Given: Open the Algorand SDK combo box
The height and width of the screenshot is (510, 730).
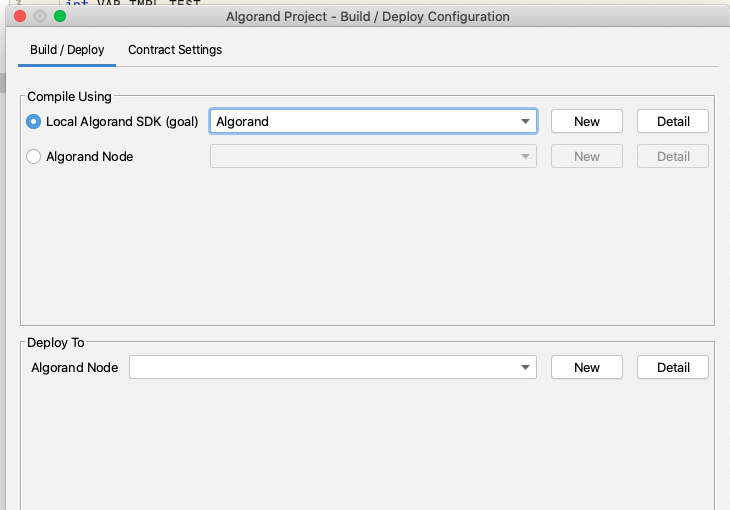Looking at the screenshot, I should (373, 122).
